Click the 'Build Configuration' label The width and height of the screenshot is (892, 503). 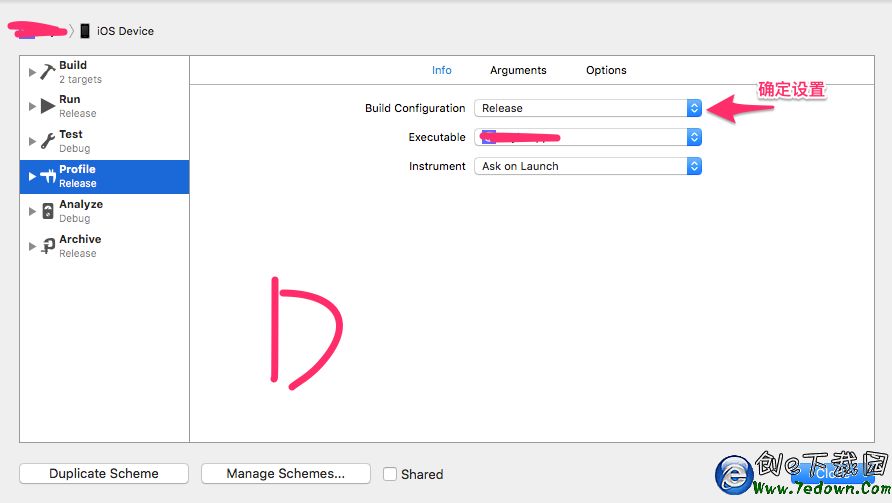point(415,108)
